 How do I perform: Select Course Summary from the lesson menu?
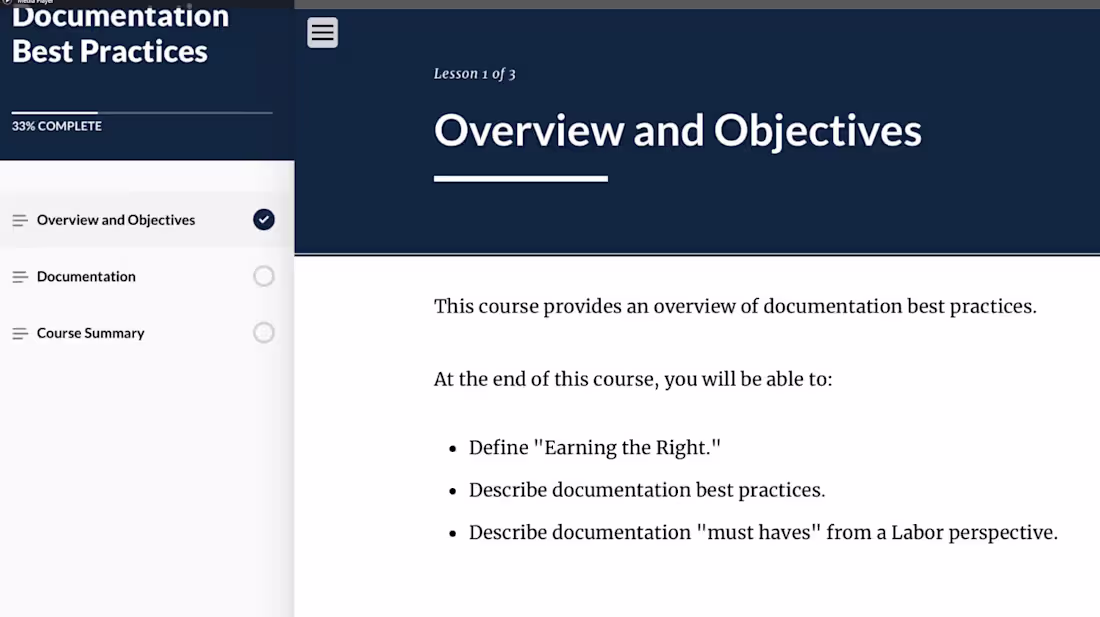pos(90,332)
